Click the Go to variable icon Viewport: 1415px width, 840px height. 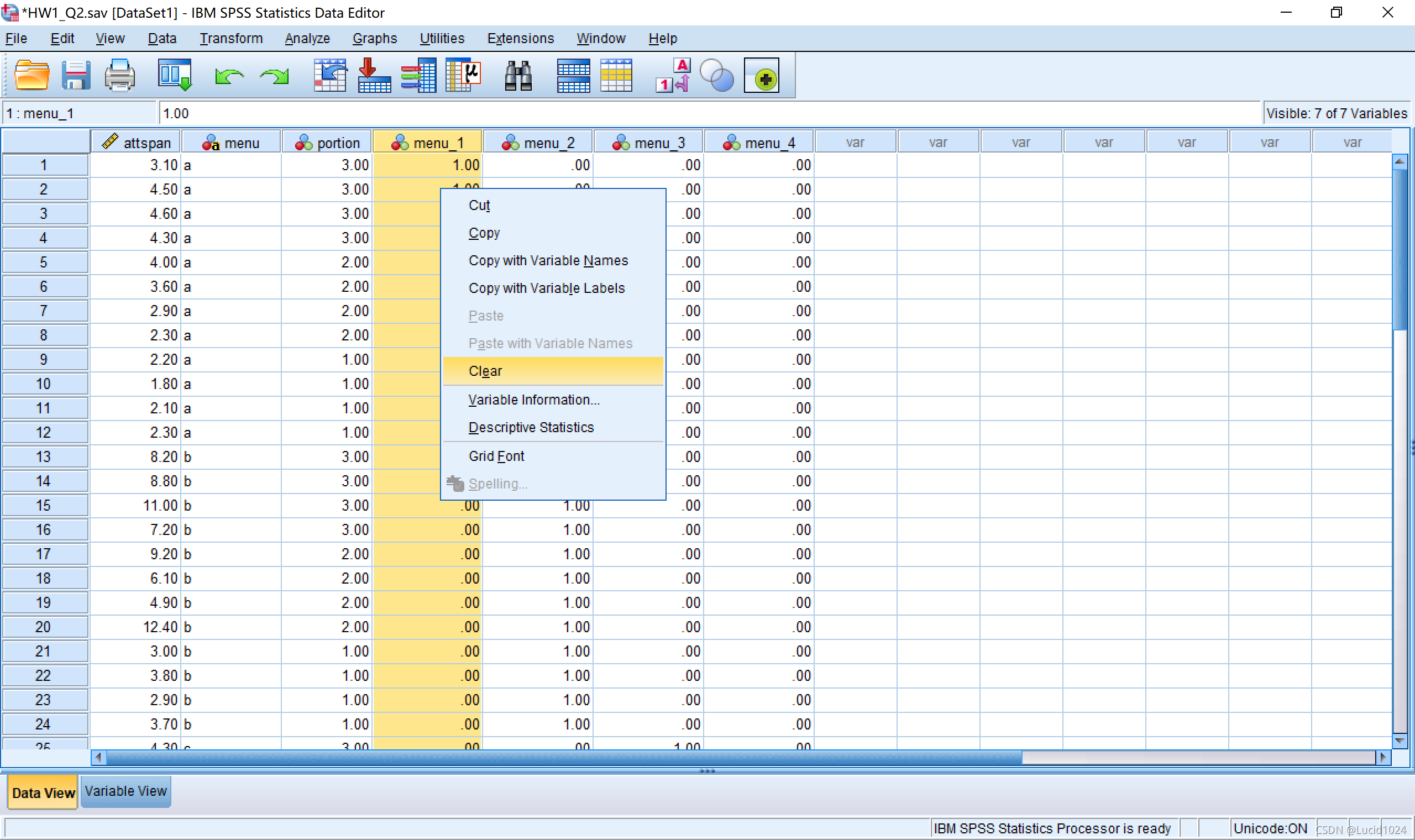[x=374, y=75]
